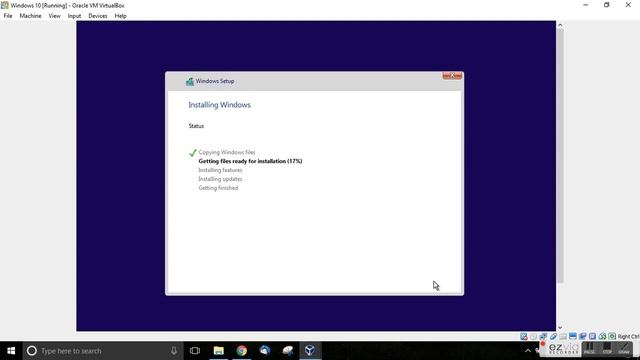The height and width of the screenshot is (360, 640).
Task: Open the View menu
Action: pos(54,16)
